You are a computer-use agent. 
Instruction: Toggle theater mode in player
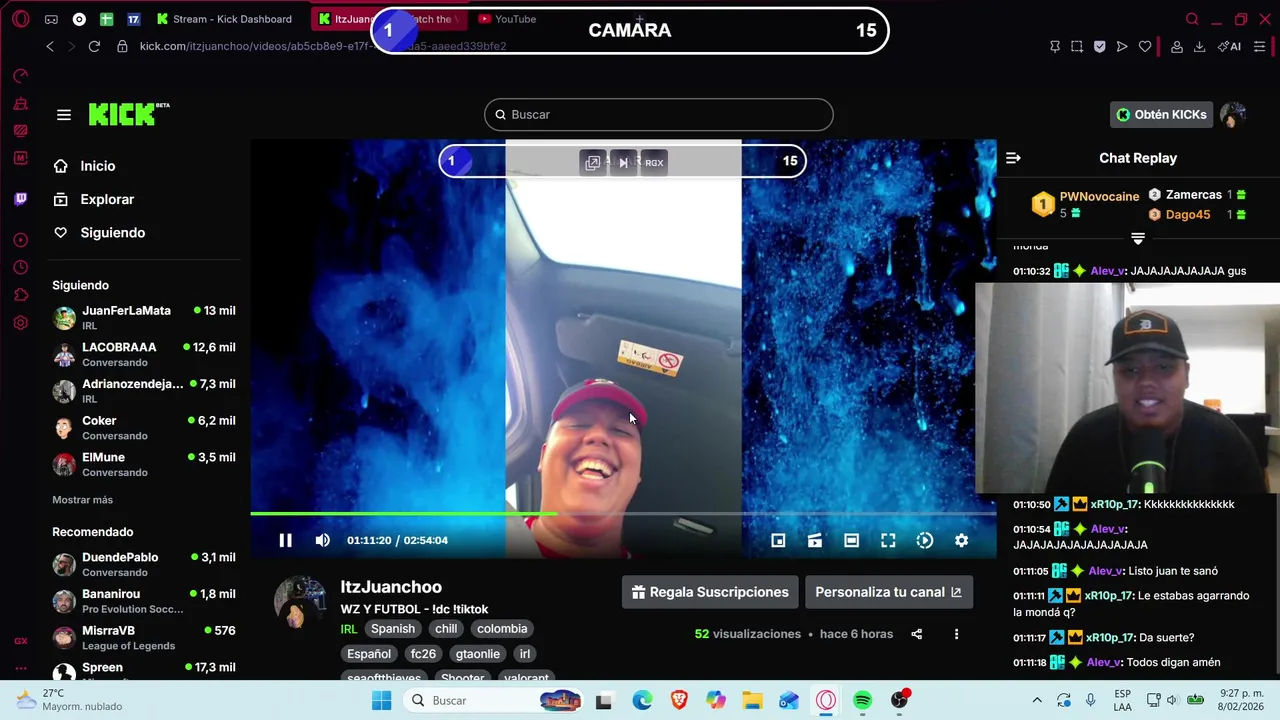coord(851,540)
